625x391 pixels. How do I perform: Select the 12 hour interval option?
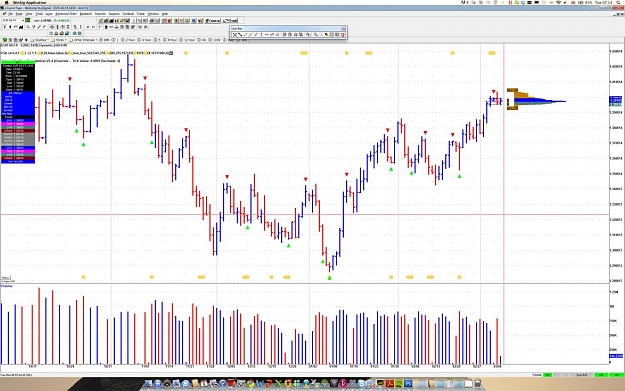(x=188, y=40)
